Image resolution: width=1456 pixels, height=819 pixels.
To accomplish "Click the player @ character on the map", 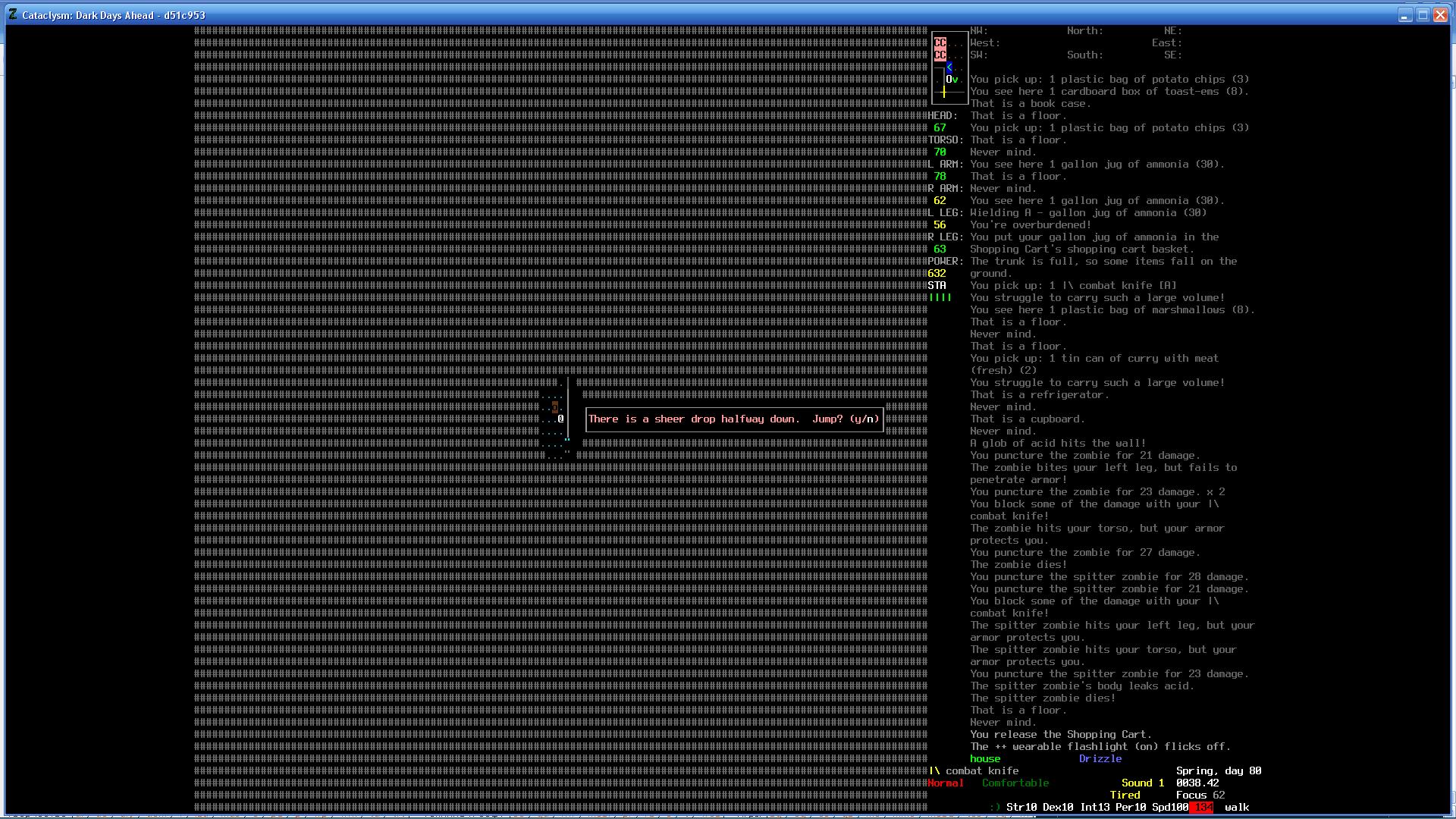I will [561, 419].
